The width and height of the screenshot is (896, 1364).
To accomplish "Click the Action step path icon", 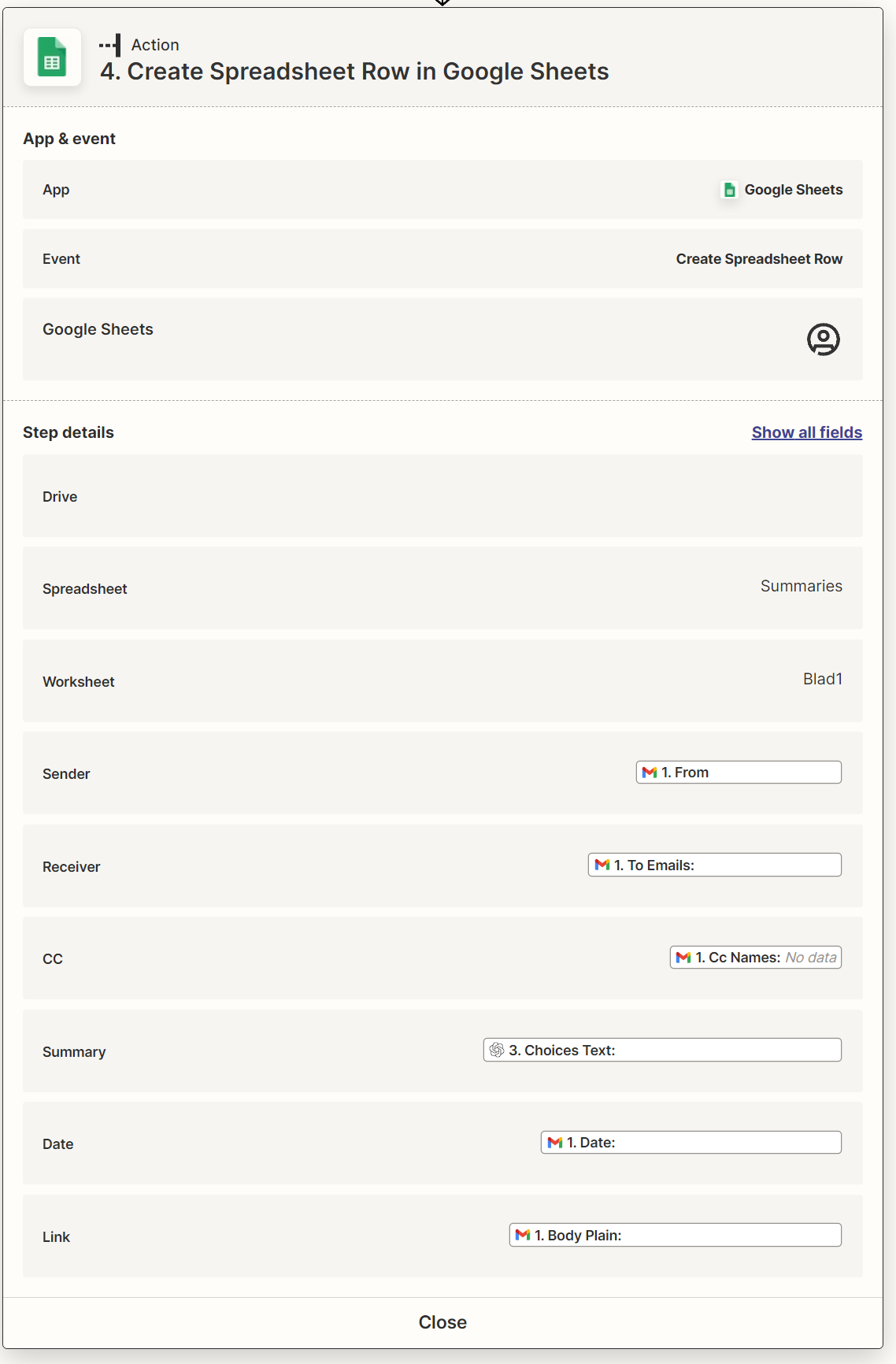I will (x=111, y=46).
